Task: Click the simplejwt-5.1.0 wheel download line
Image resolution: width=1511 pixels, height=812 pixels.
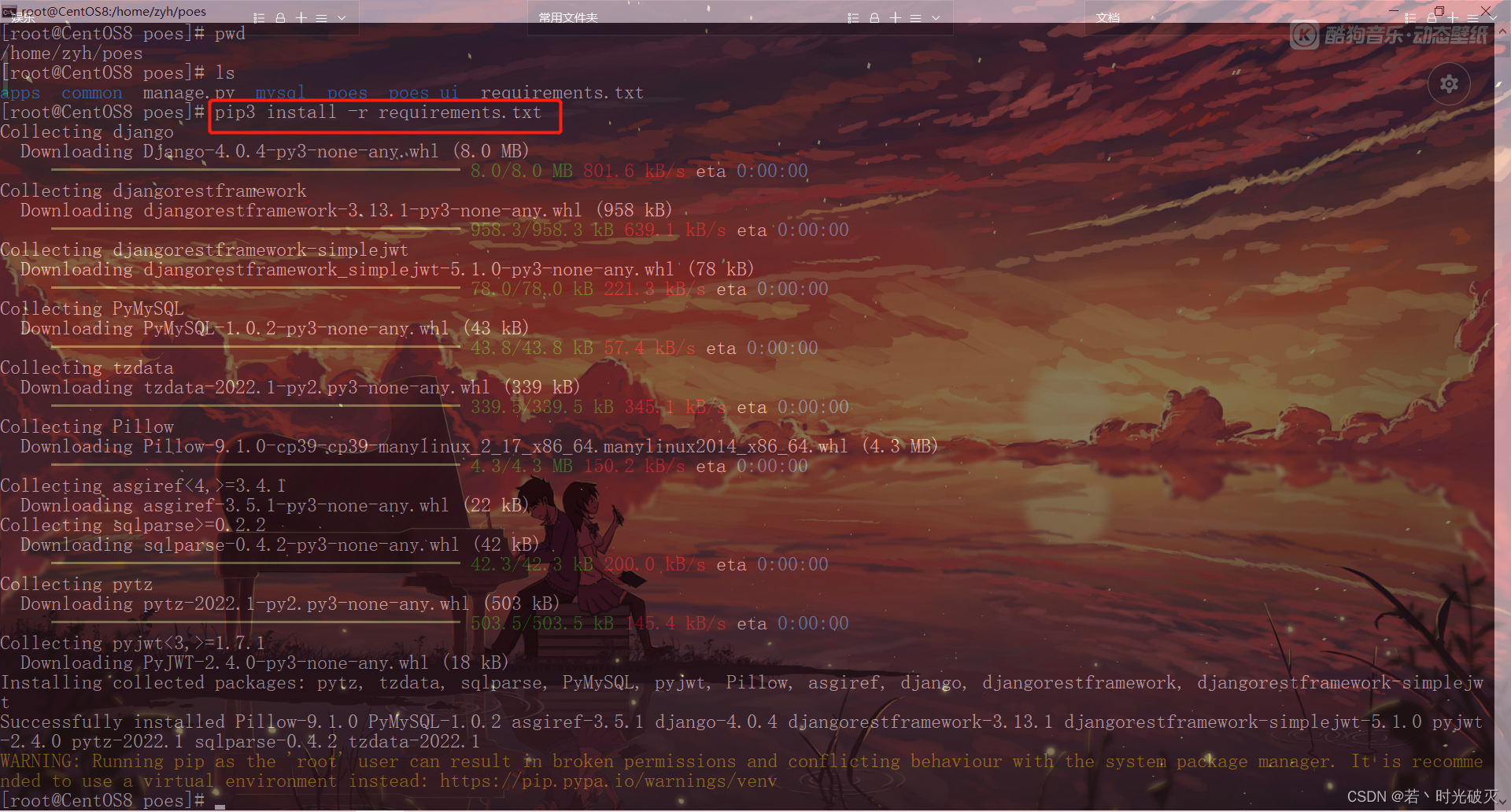Action: pos(387,270)
